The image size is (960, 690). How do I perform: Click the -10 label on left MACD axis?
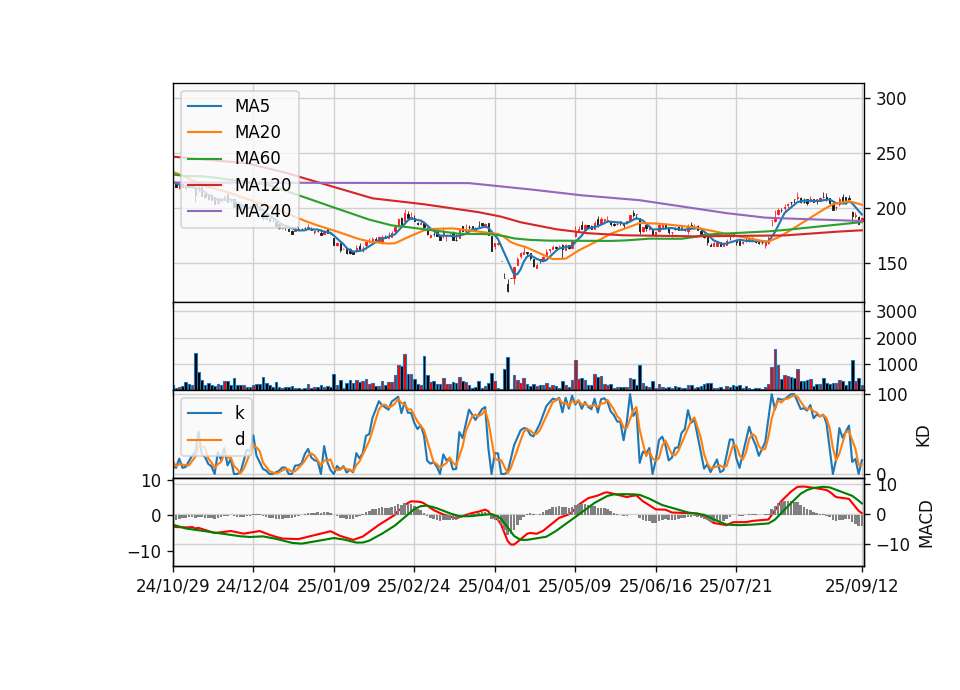click(x=144, y=552)
